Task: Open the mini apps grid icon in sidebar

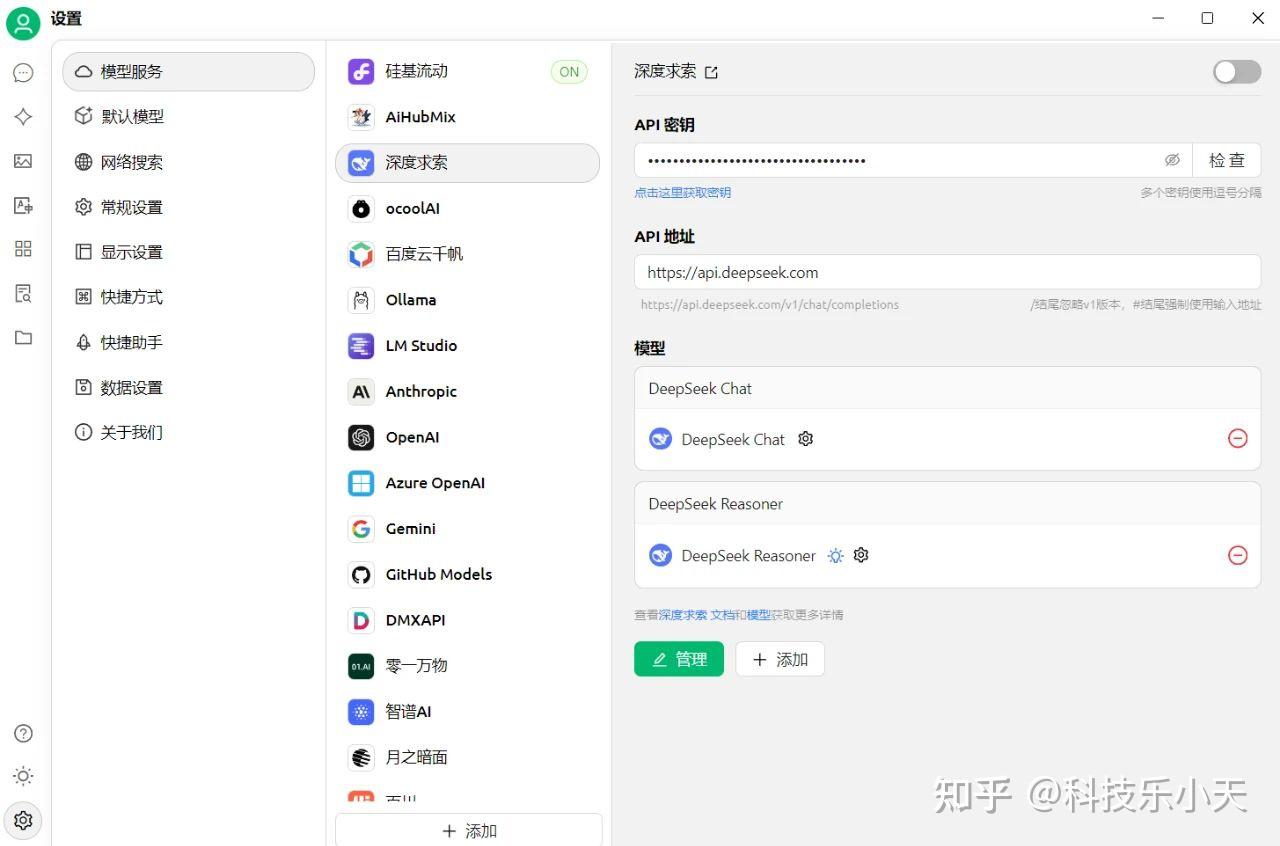Action: click(x=23, y=249)
